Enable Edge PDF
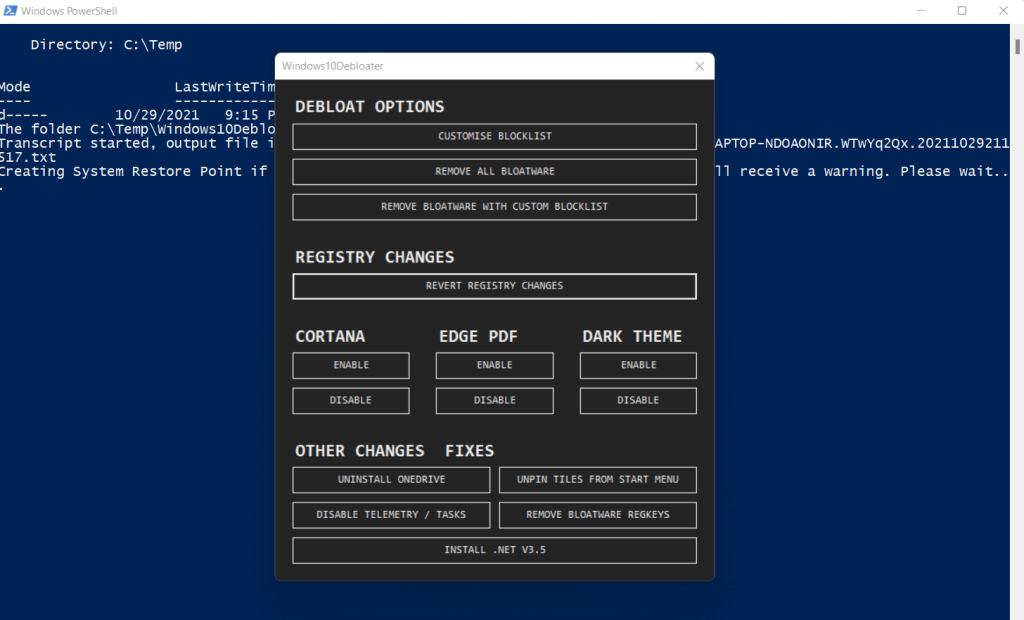 point(494,365)
